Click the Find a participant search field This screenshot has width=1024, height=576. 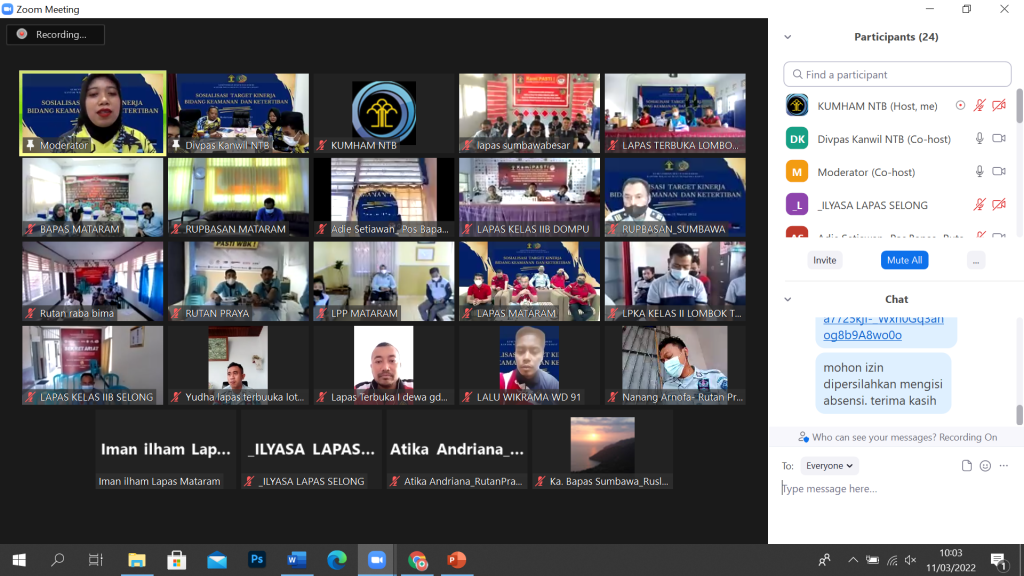[897, 75]
